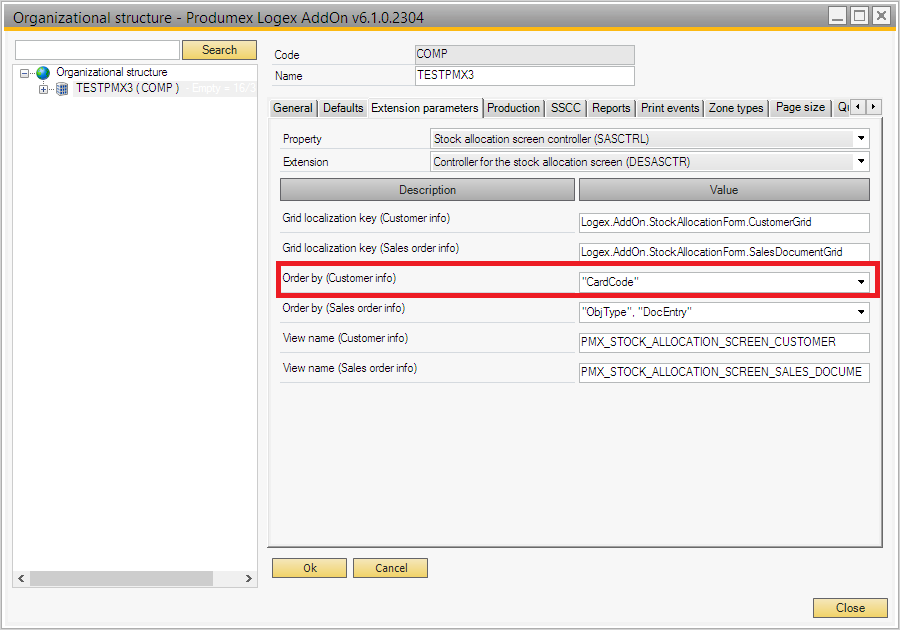Viewport: 900px width, 630px height.
Task: Click the building icon beside TESTPMX3
Action: click(62, 89)
